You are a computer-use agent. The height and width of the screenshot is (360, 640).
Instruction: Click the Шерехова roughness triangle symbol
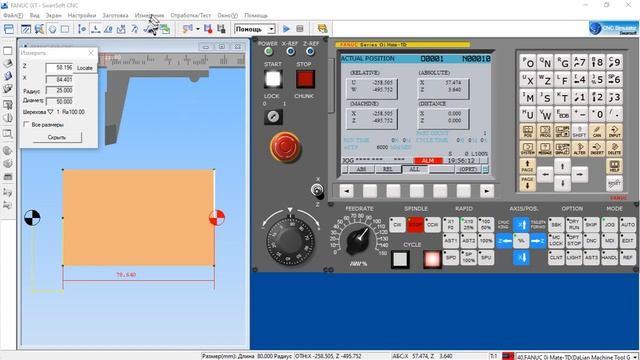click(x=50, y=112)
